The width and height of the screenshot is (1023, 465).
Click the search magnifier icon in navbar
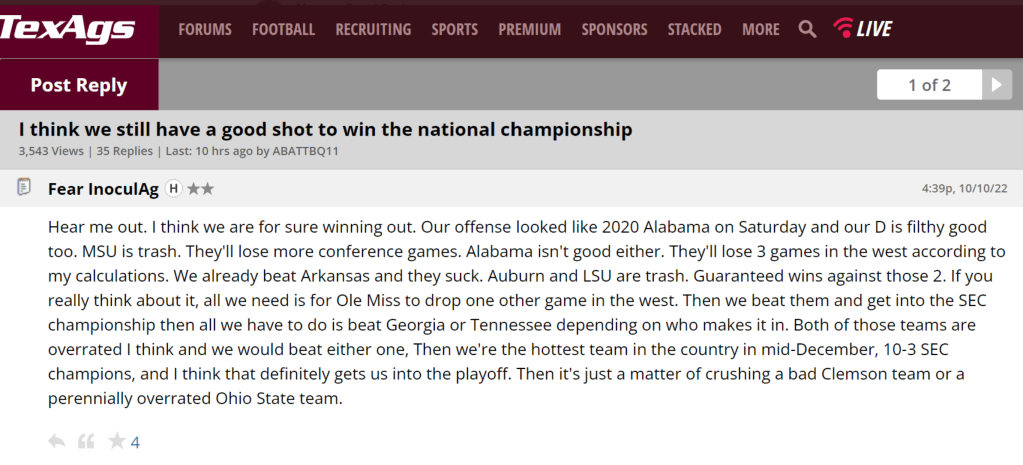tap(807, 29)
